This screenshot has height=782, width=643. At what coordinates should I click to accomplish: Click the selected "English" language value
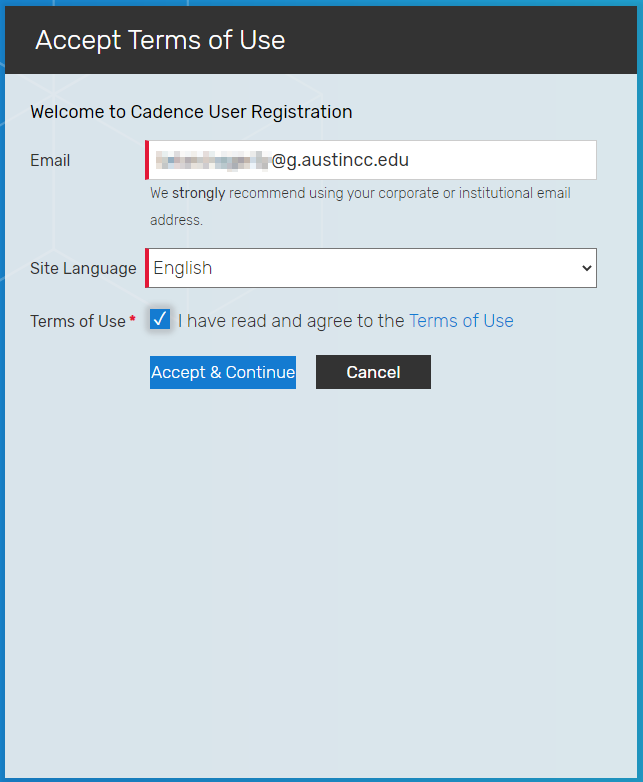(x=183, y=268)
